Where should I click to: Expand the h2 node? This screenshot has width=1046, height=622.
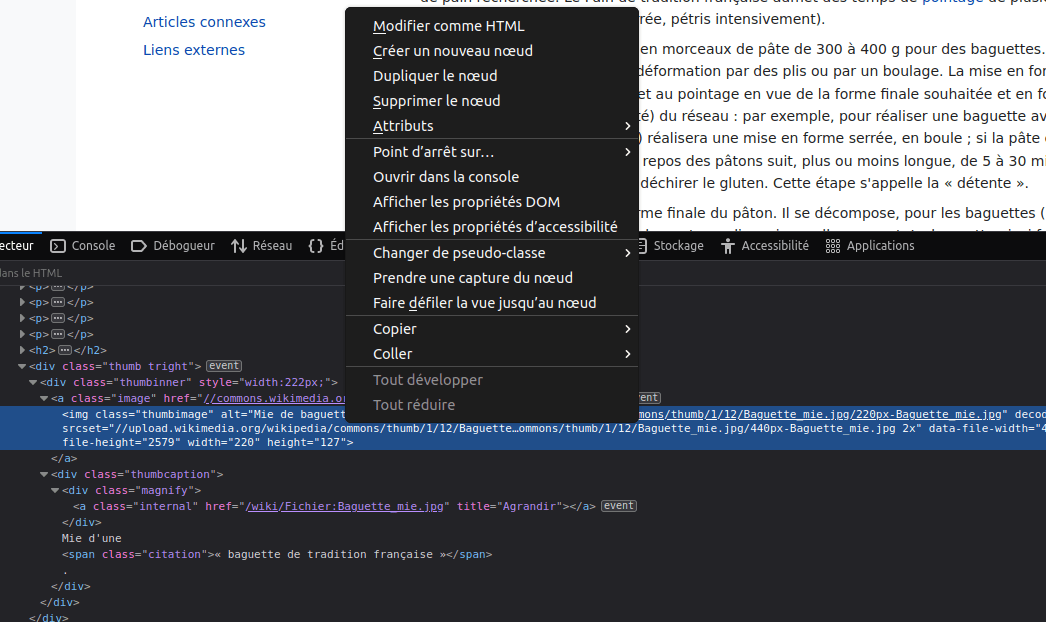pos(22,350)
